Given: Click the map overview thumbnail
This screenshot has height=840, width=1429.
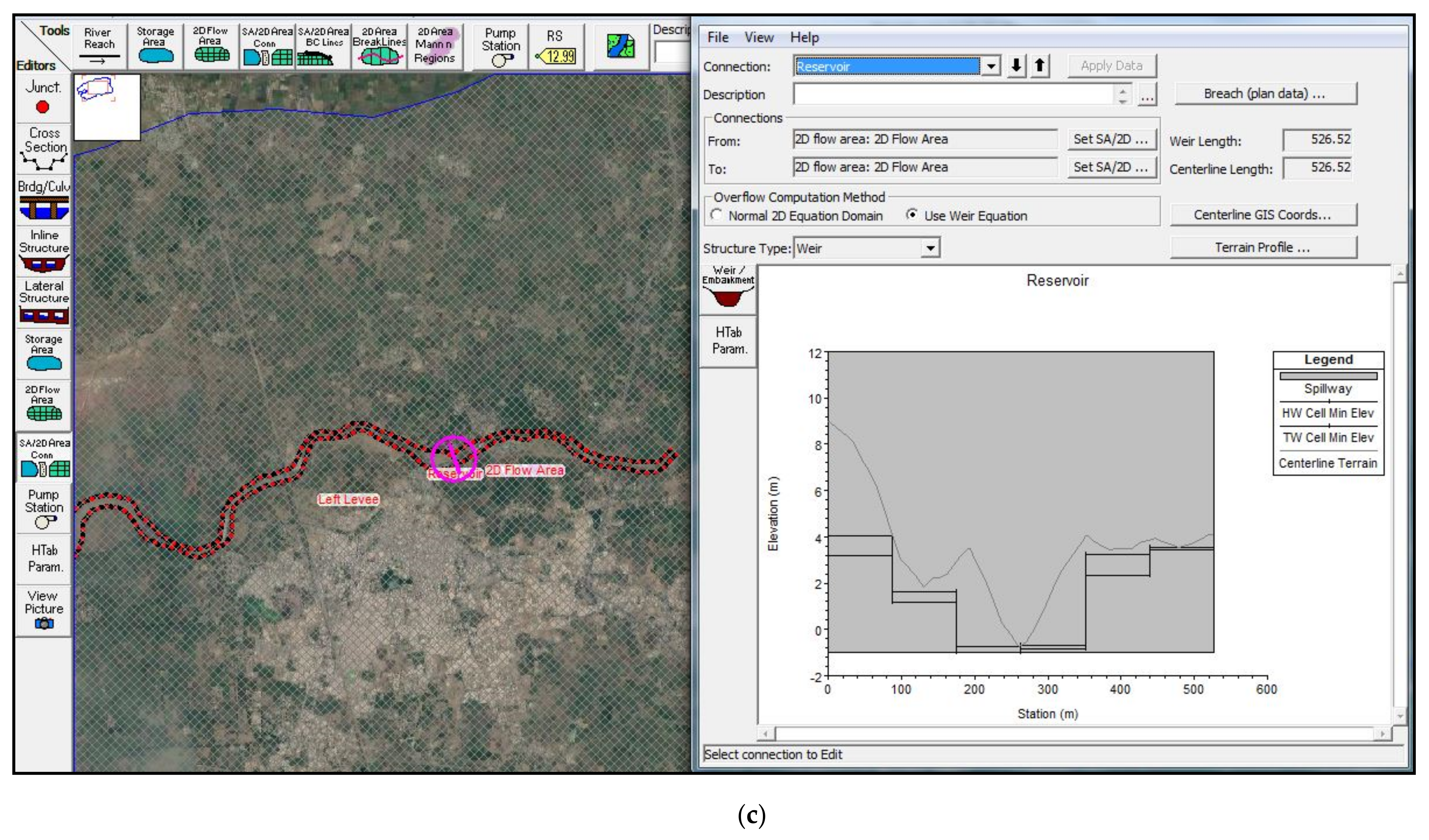Looking at the screenshot, I should (x=107, y=107).
